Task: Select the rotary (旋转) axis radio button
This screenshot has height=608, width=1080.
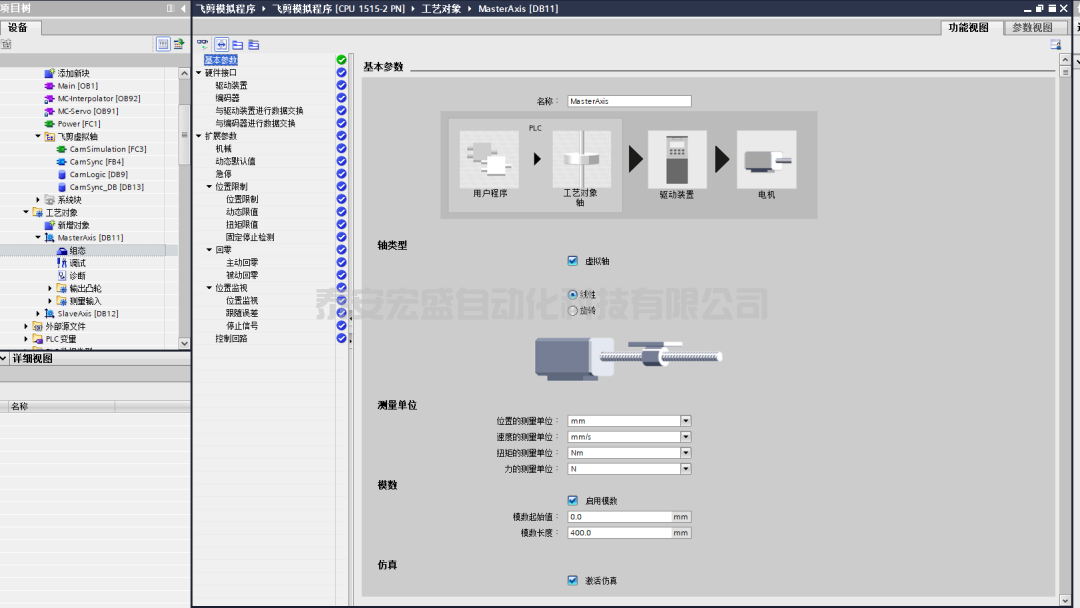Action: (x=573, y=310)
